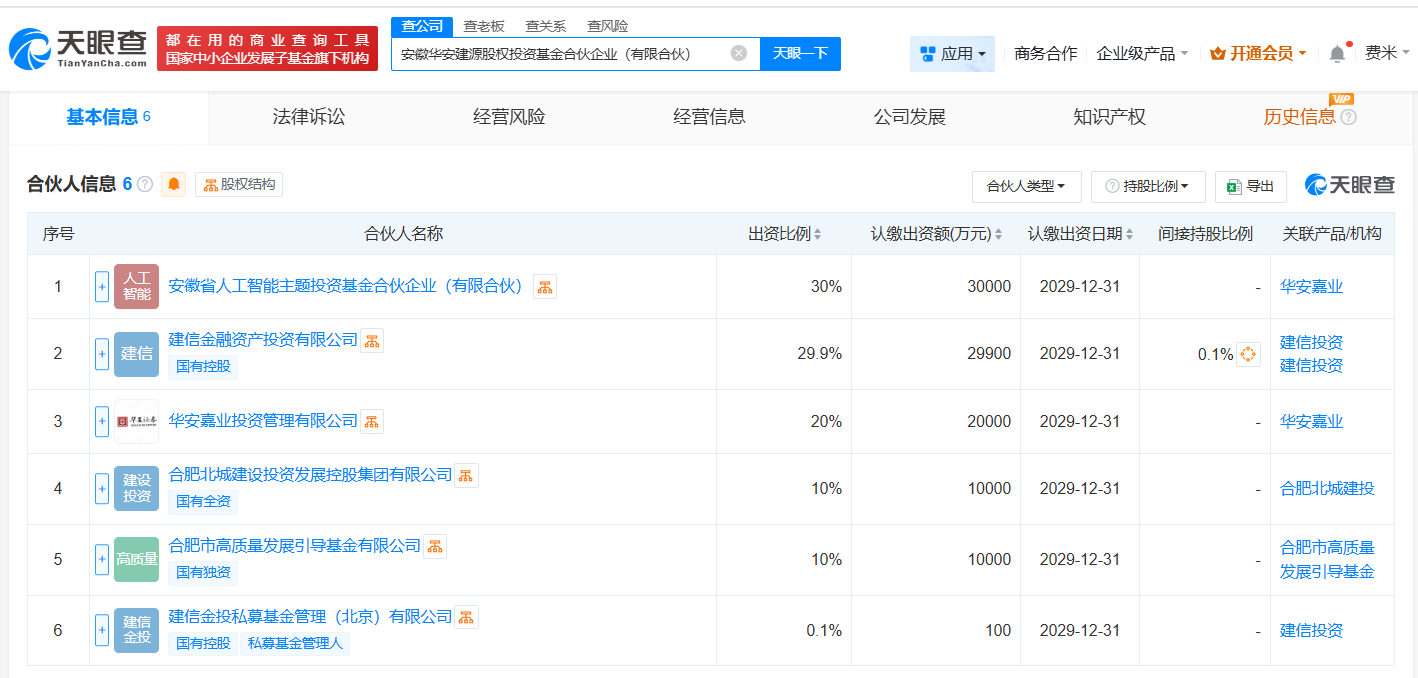Open notifications bell in the top header

pos(1337,54)
